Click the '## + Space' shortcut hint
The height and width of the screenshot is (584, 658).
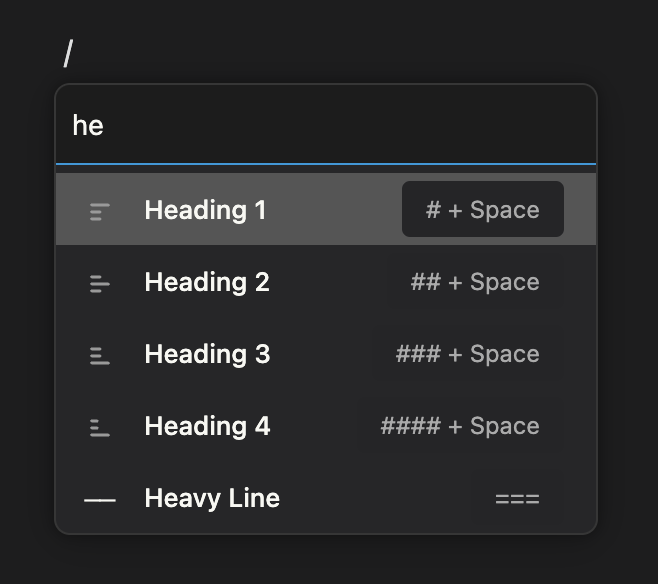pos(475,282)
